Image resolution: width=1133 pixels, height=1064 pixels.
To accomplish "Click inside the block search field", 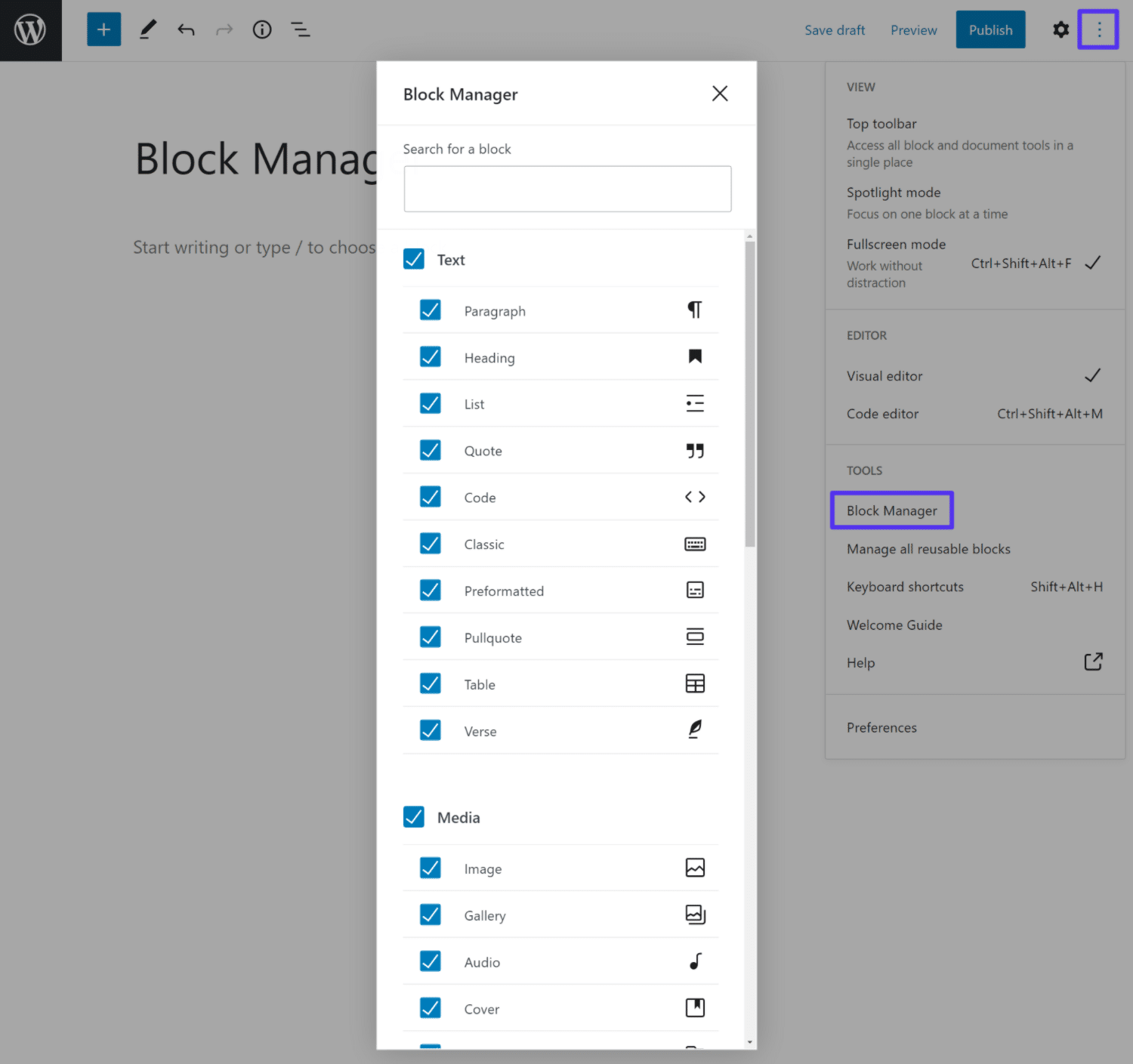I will 567,188.
